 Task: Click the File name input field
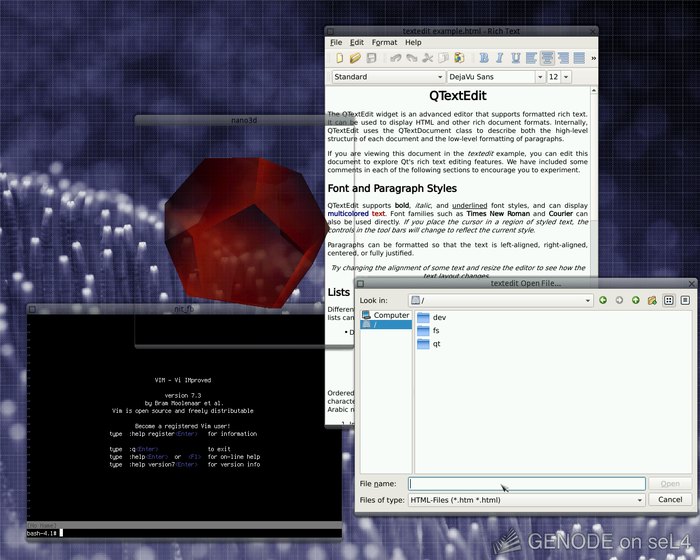527,484
